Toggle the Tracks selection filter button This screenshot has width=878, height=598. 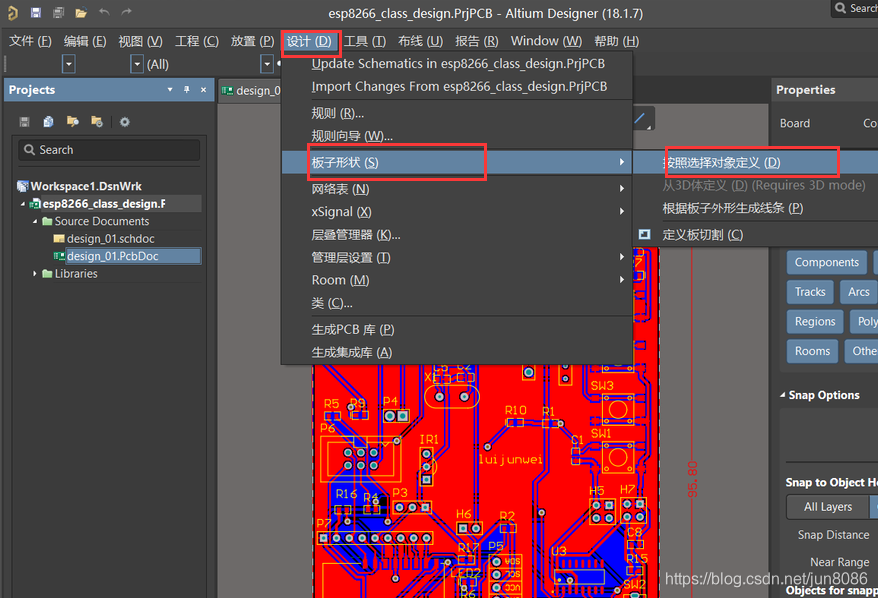point(810,292)
